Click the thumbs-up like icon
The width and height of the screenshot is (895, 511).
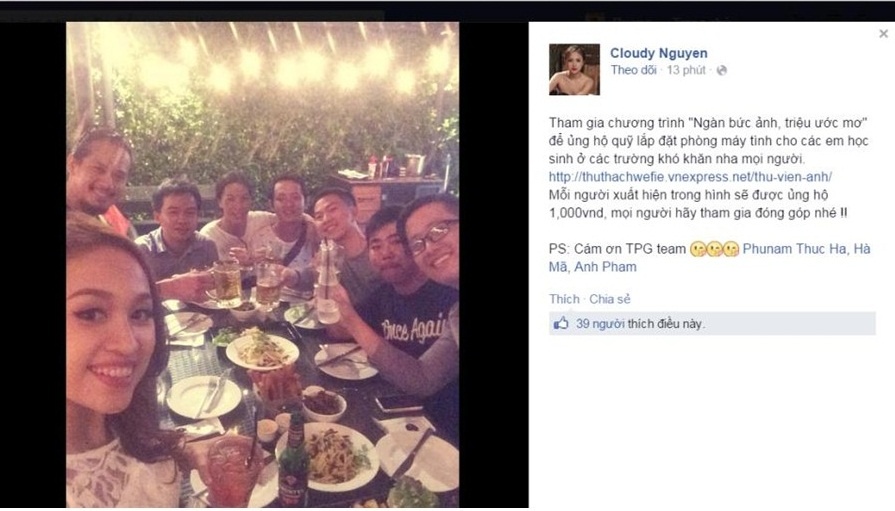click(x=561, y=324)
